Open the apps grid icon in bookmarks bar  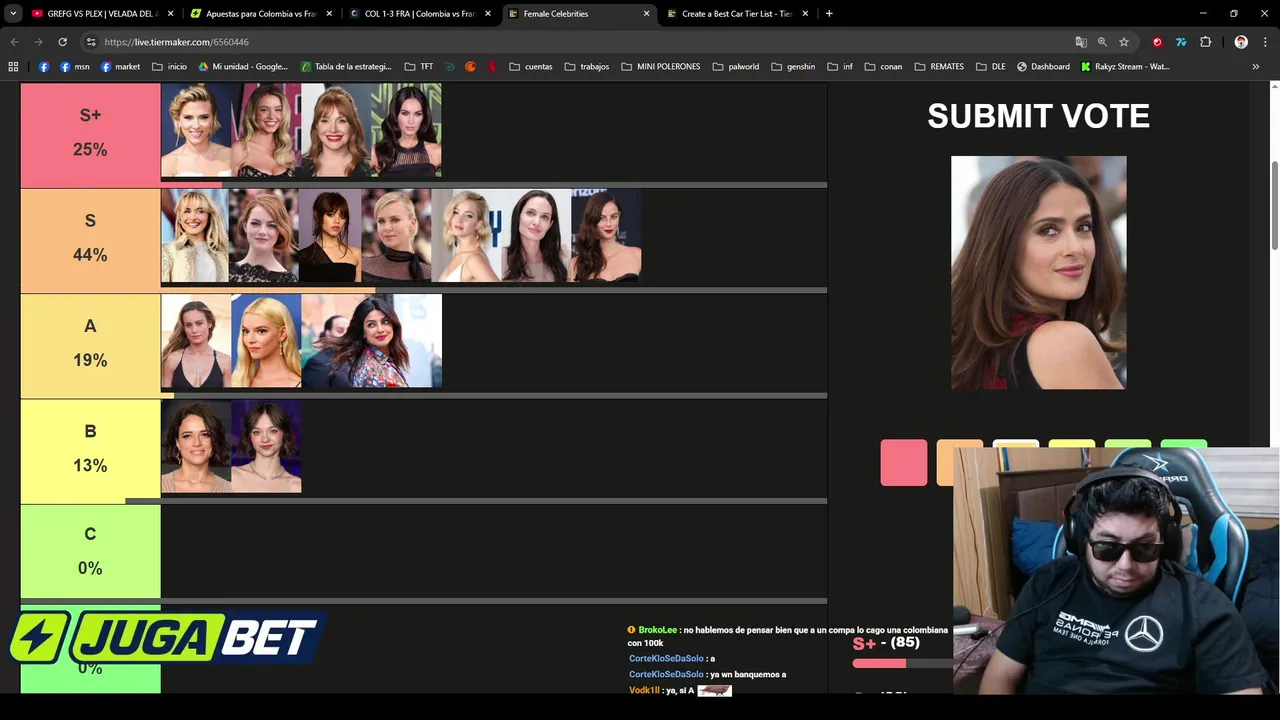tap(13, 67)
